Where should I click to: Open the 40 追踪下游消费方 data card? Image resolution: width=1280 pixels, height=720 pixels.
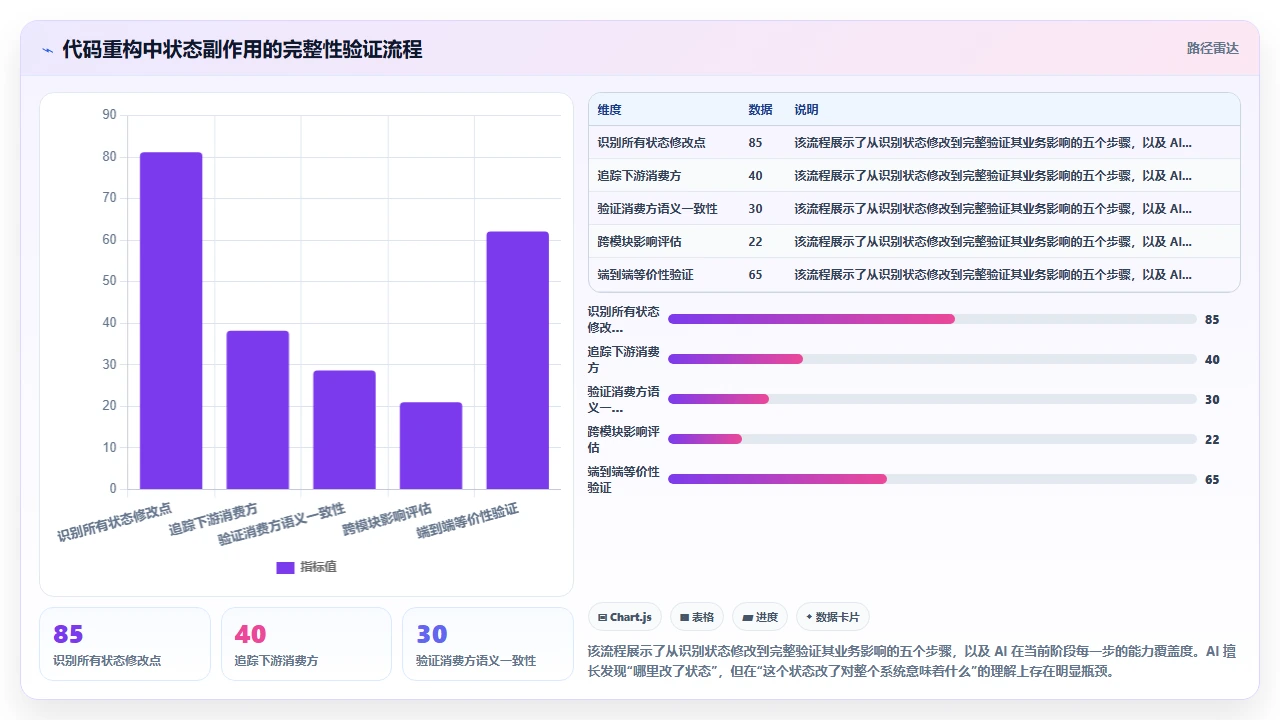pyautogui.click(x=306, y=644)
